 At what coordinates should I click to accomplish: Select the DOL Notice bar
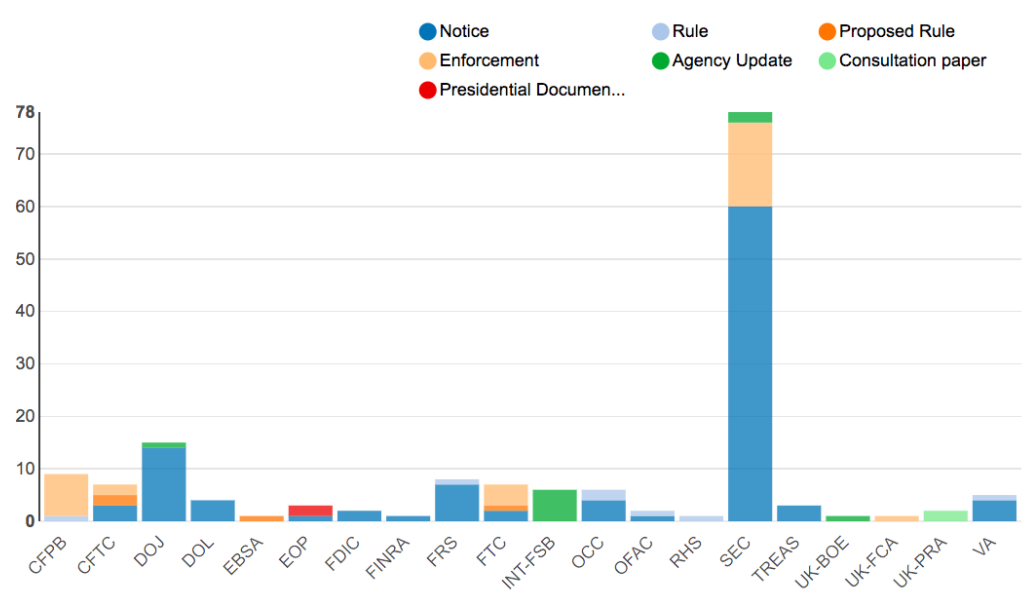[x=213, y=511]
